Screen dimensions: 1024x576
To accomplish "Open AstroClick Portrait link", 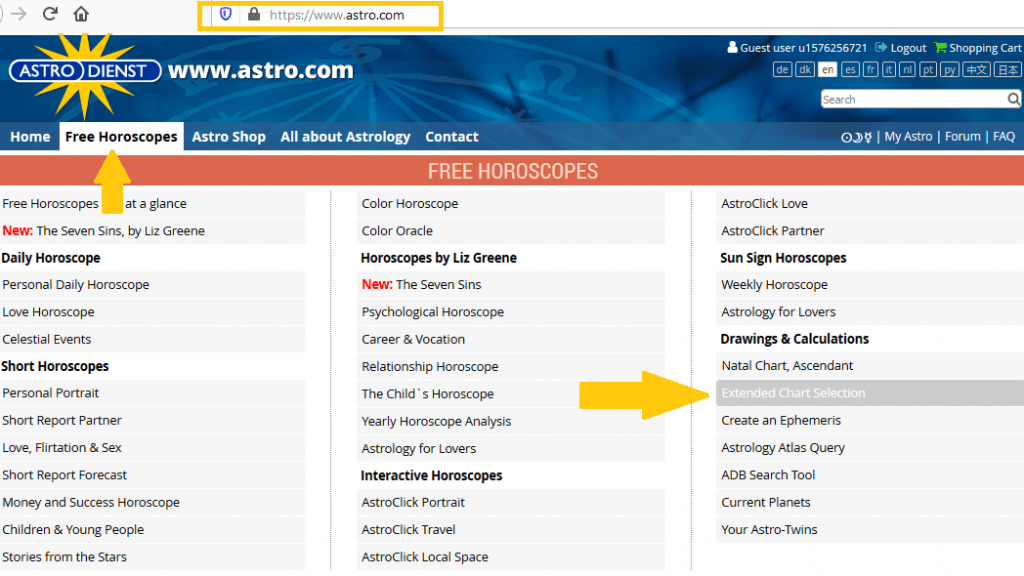I will click(511, 503).
